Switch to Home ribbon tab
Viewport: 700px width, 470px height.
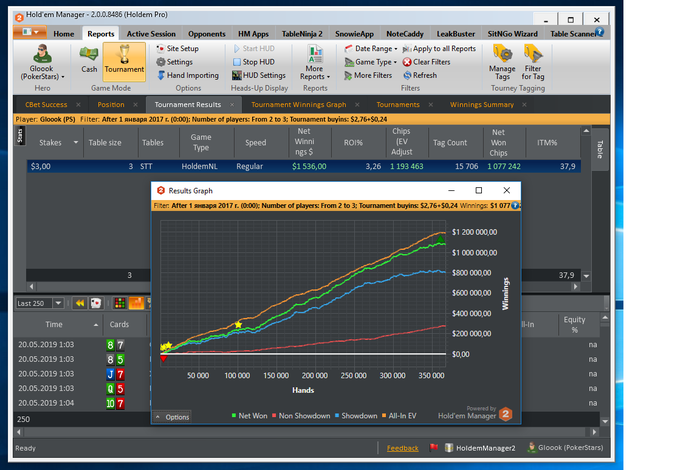pyautogui.click(x=63, y=33)
